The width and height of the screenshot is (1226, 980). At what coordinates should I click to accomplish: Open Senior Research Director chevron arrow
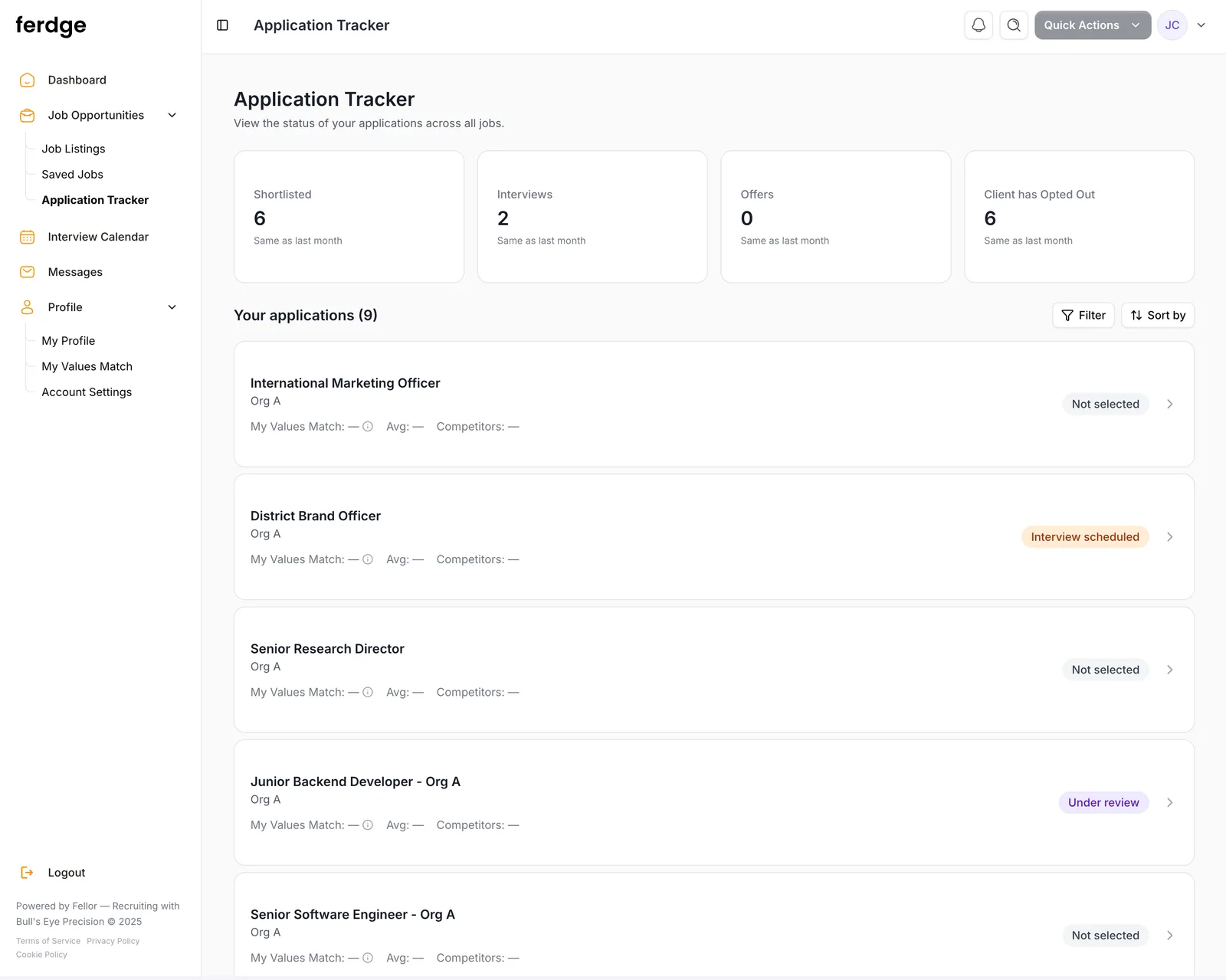pos(1170,670)
